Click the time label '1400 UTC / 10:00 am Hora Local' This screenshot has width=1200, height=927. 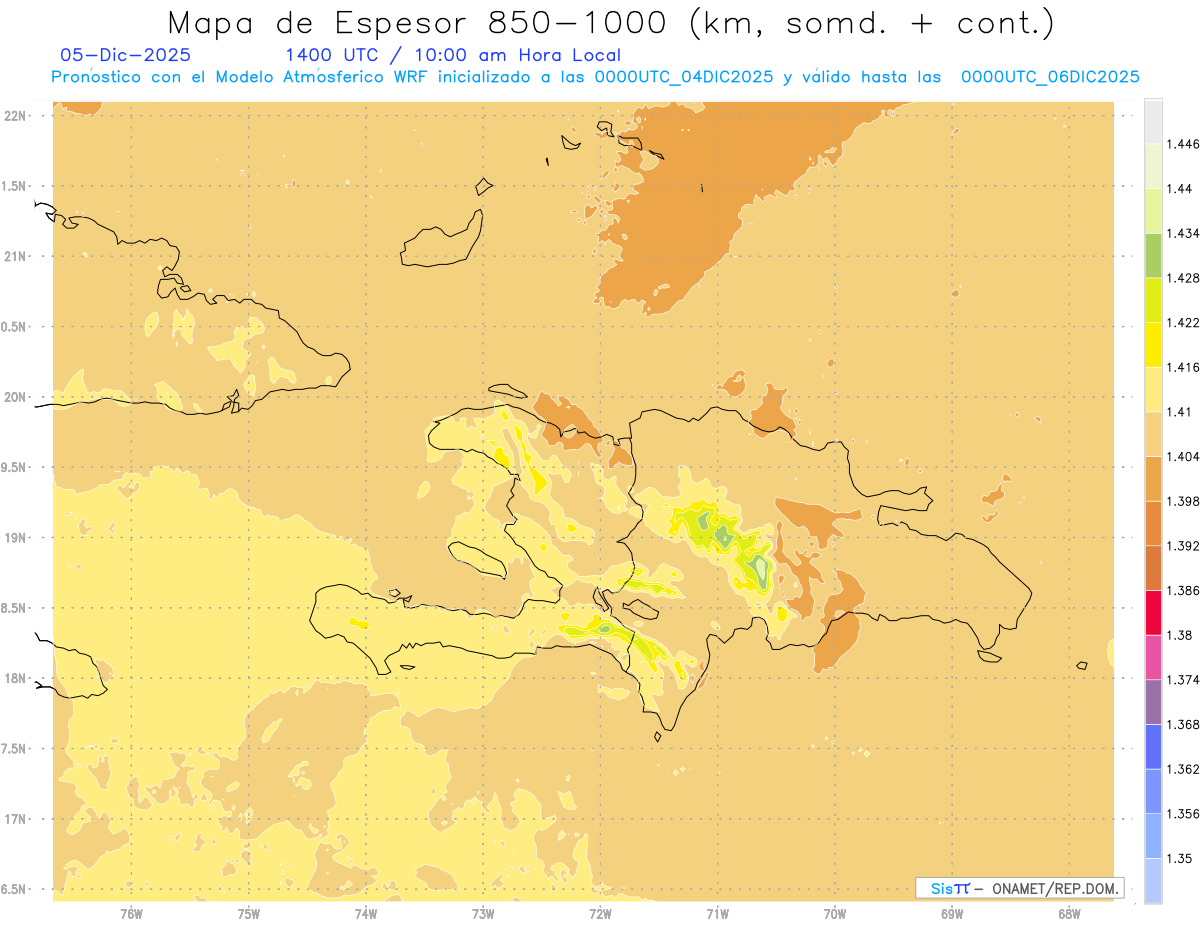point(453,56)
